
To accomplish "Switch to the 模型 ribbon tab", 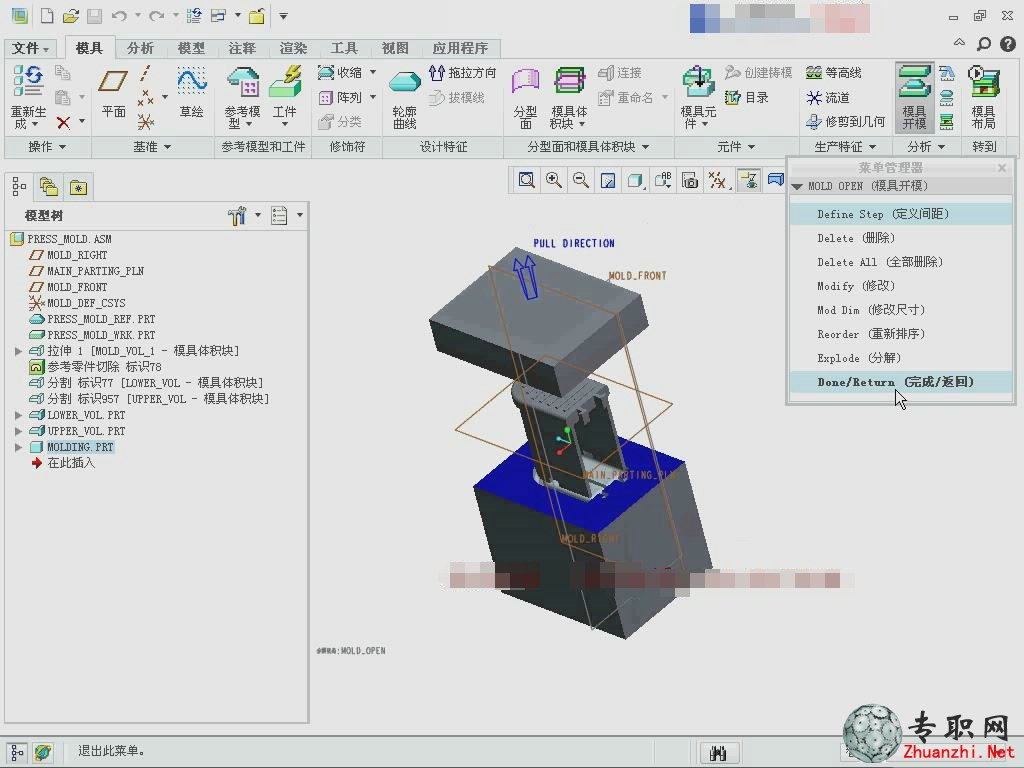I will [191, 48].
